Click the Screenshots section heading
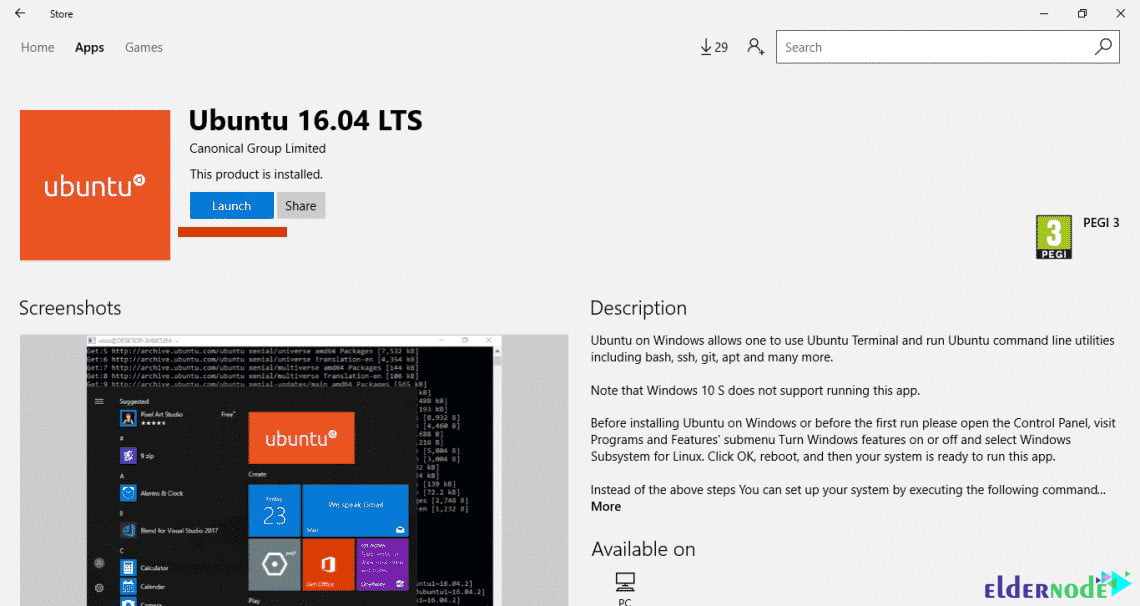This screenshot has height=606, width=1140. coord(70,308)
